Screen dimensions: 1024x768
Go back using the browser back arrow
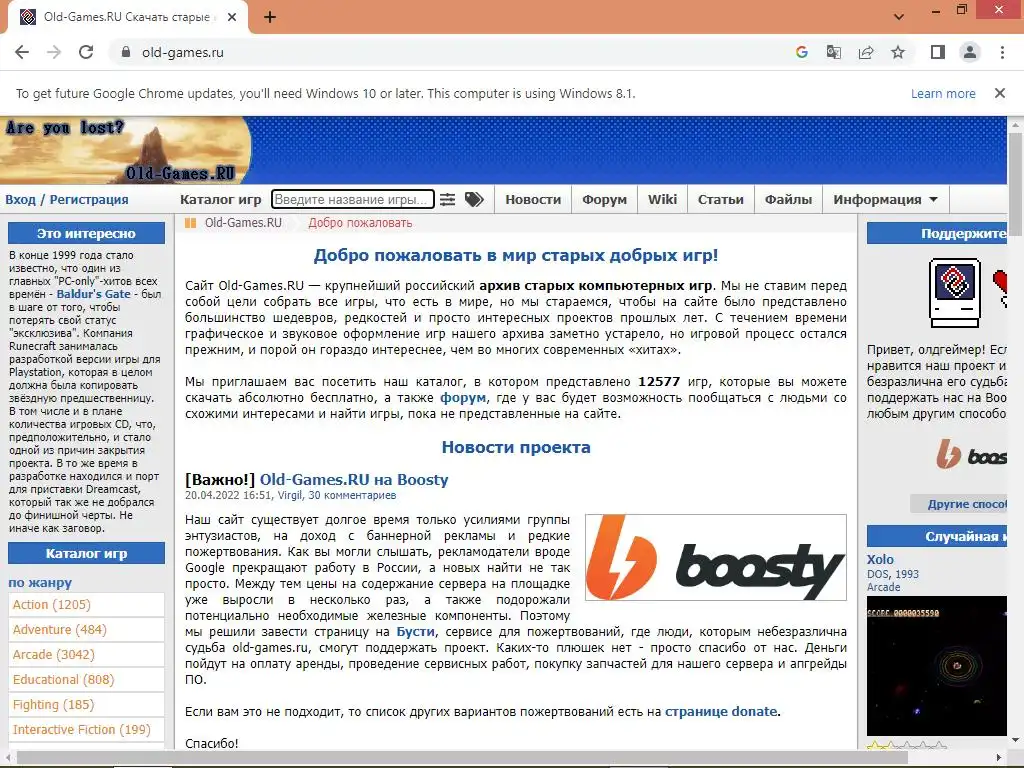pyautogui.click(x=22, y=52)
